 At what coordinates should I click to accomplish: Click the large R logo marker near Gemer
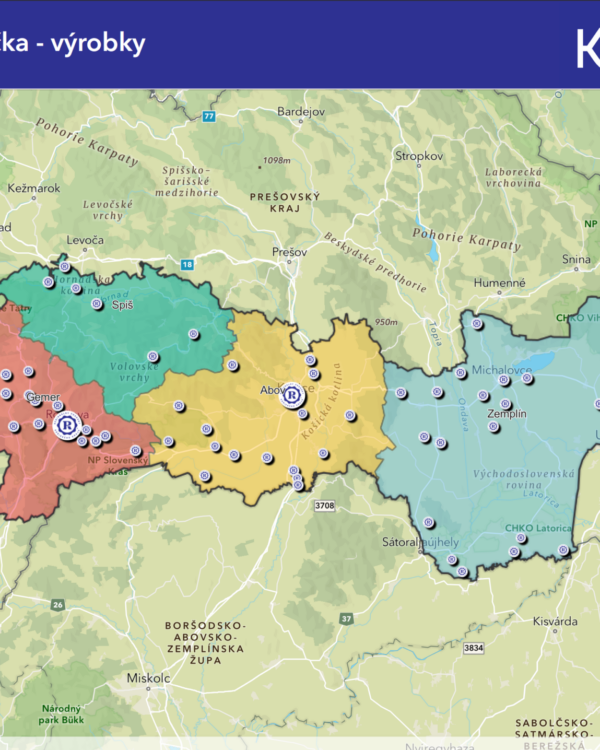pos(67,425)
